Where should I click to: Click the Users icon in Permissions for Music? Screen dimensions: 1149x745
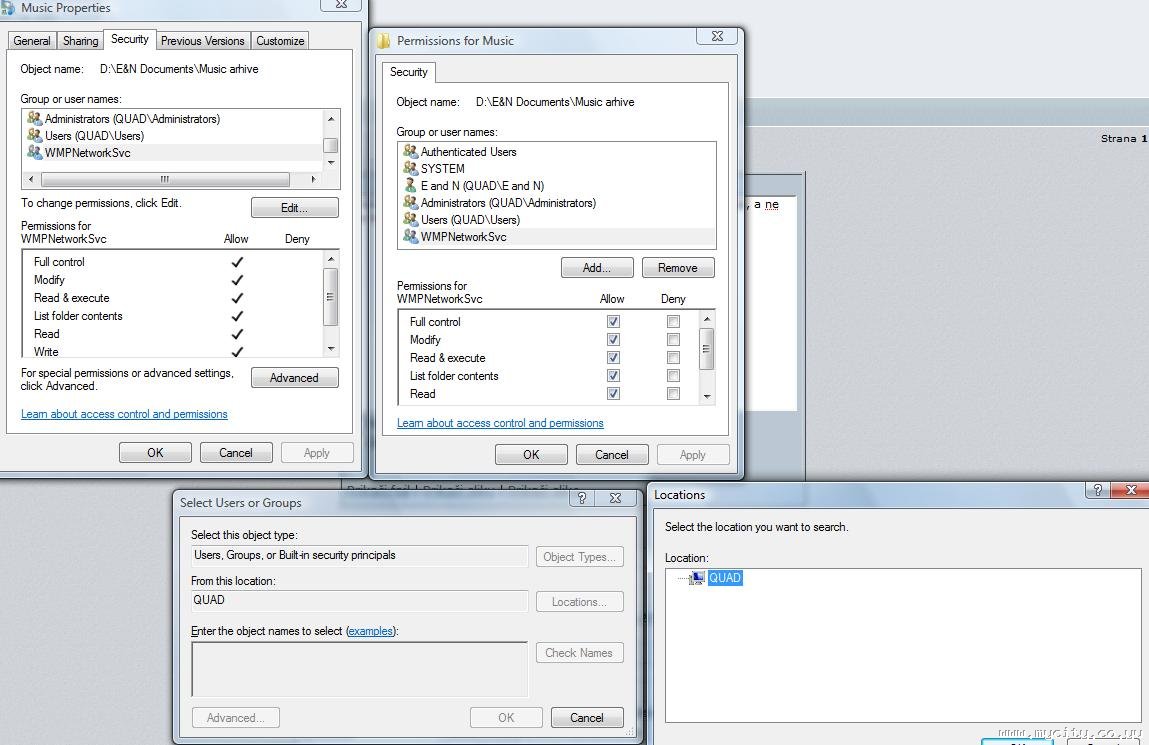pos(410,219)
